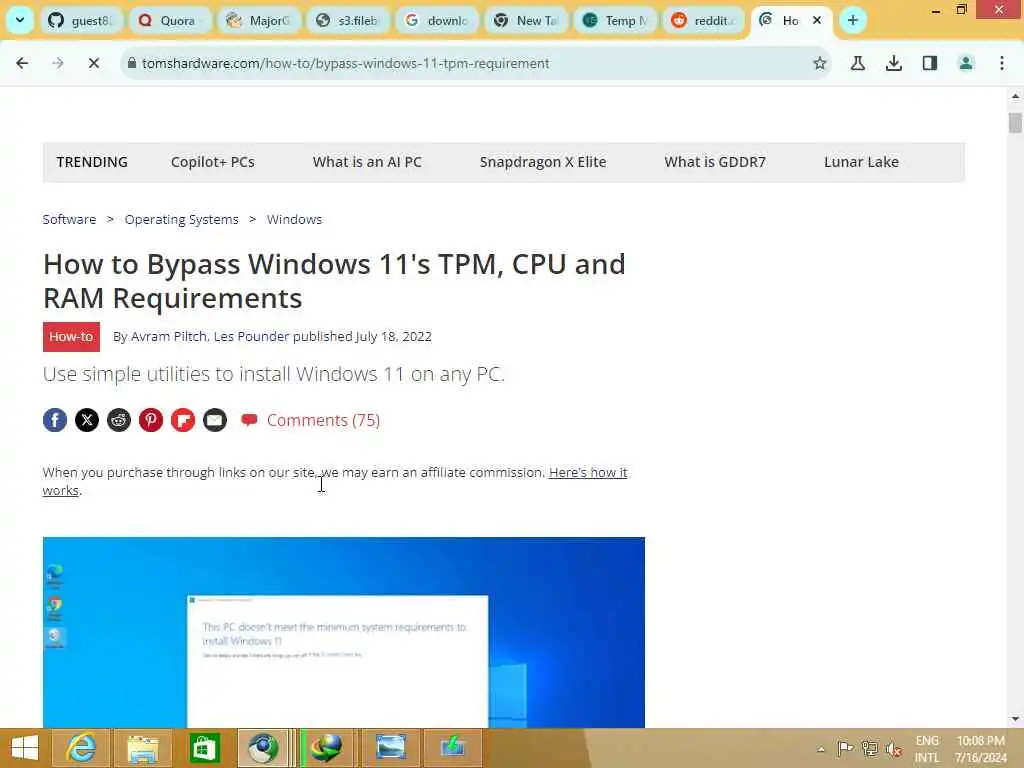Share article on Facebook
Screen dimensions: 1024x768
coord(55,420)
